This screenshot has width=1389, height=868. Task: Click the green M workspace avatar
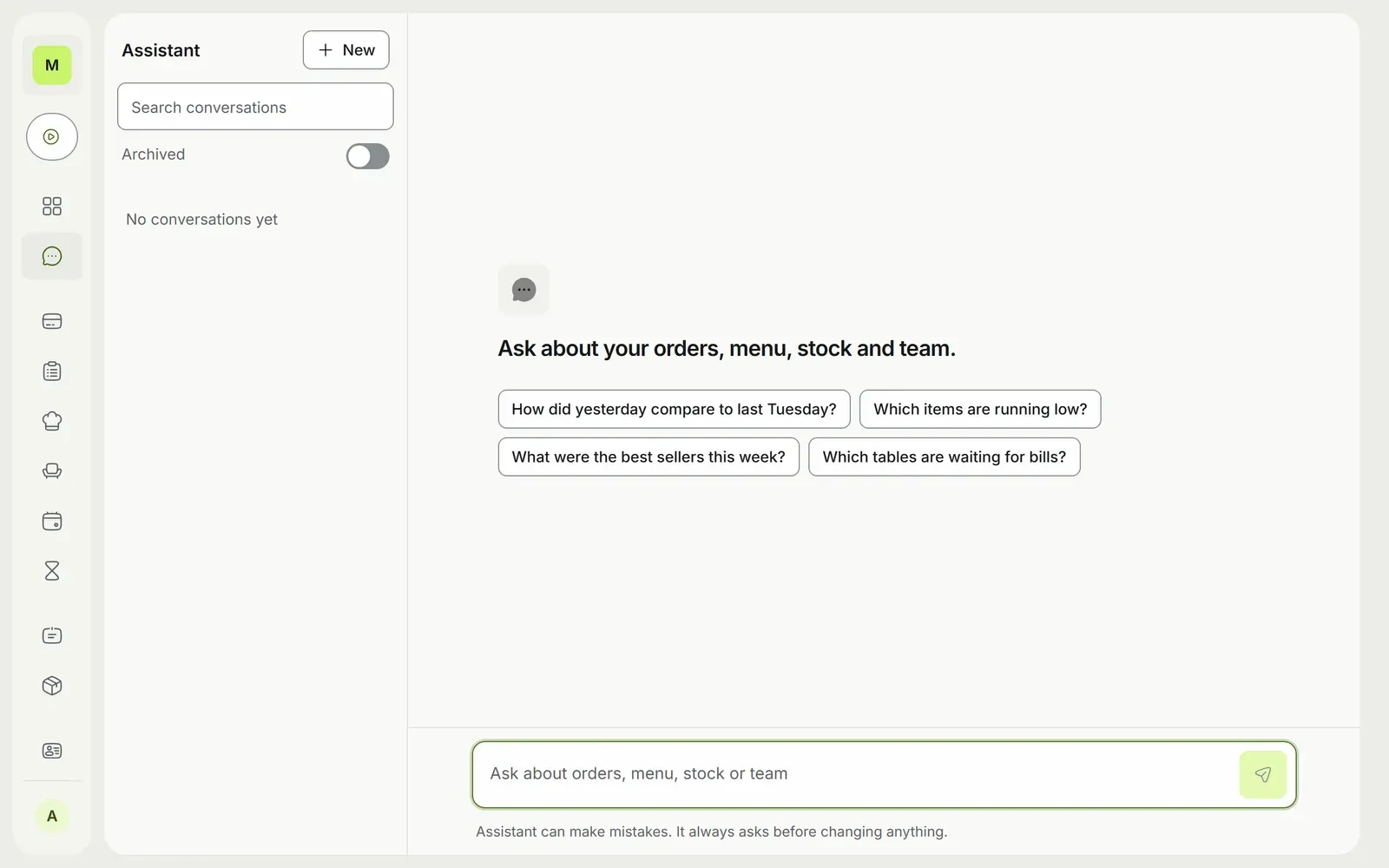coord(52,65)
